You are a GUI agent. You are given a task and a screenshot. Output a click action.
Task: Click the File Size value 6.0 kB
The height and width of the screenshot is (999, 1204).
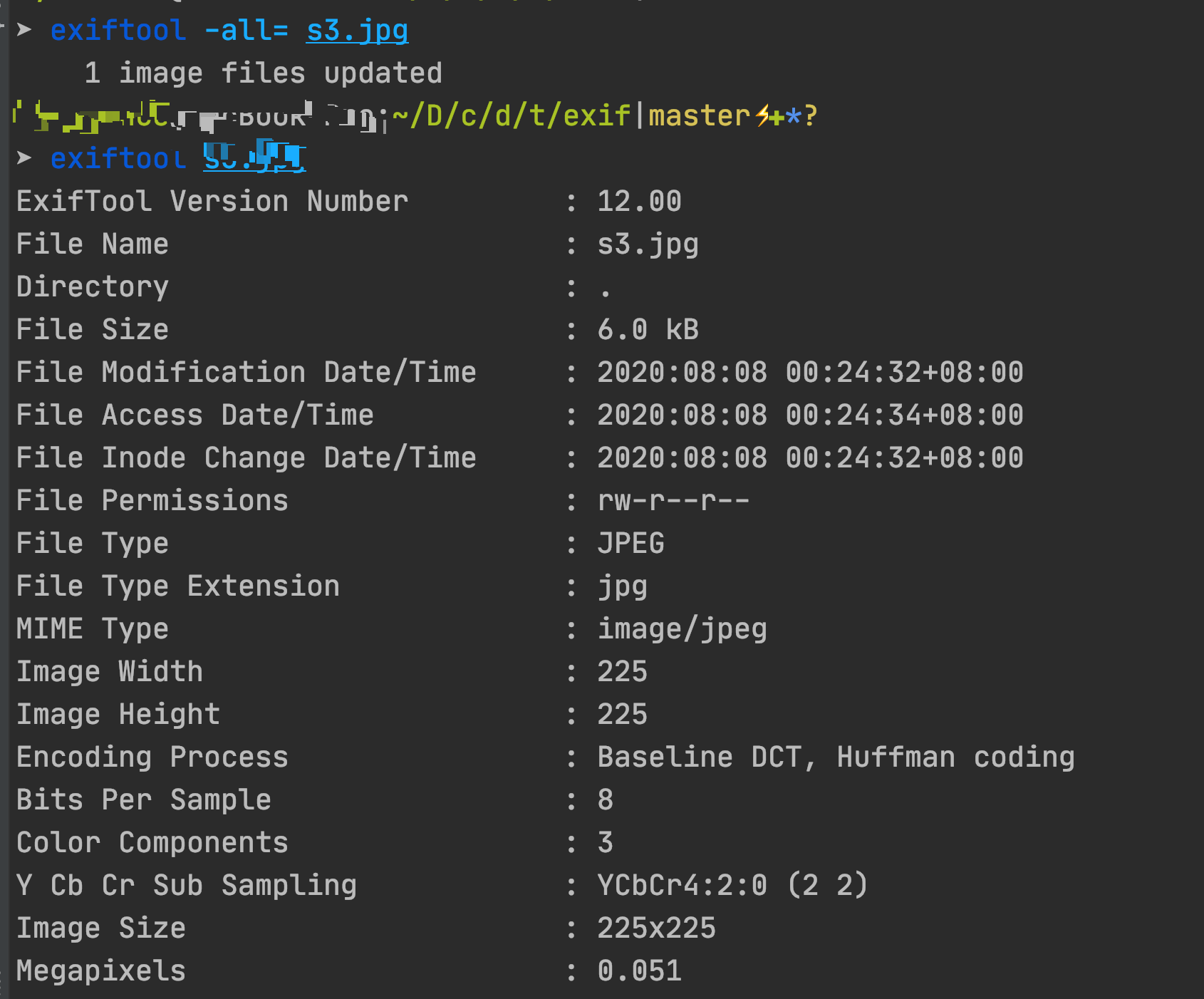point(648,330)
